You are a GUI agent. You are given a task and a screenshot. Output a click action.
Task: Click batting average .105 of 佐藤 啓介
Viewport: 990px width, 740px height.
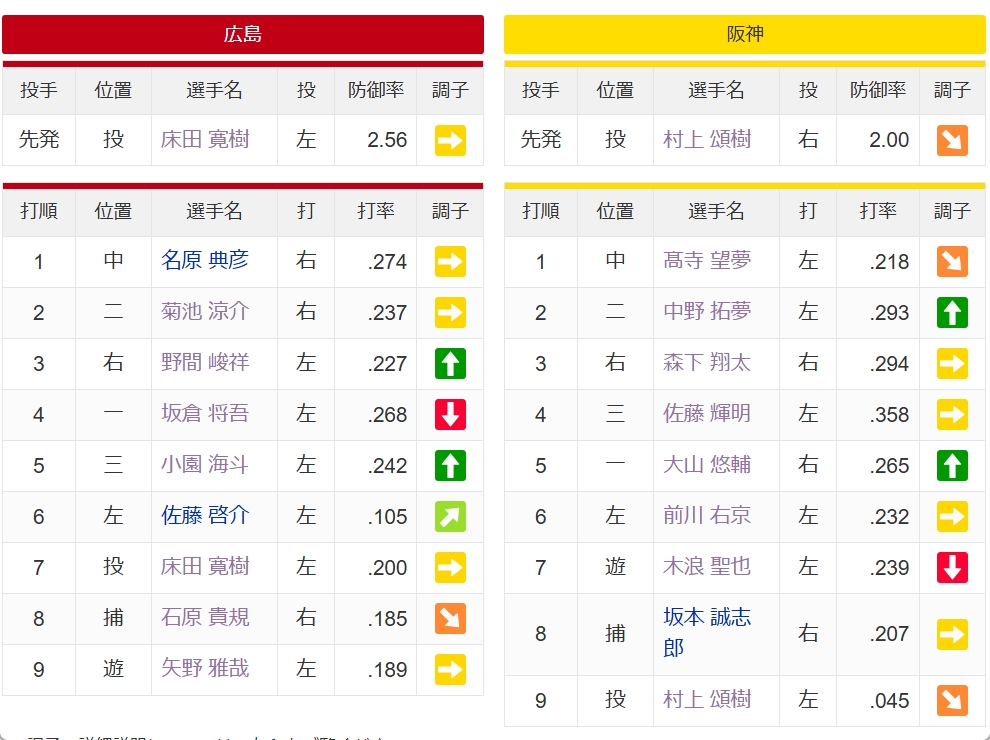click(388, 516)
